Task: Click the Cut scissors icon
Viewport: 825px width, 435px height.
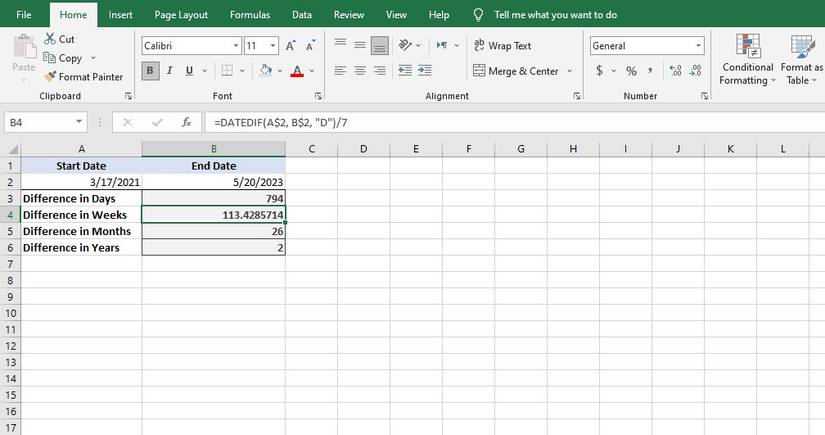Action: click(x=49, y=39)
